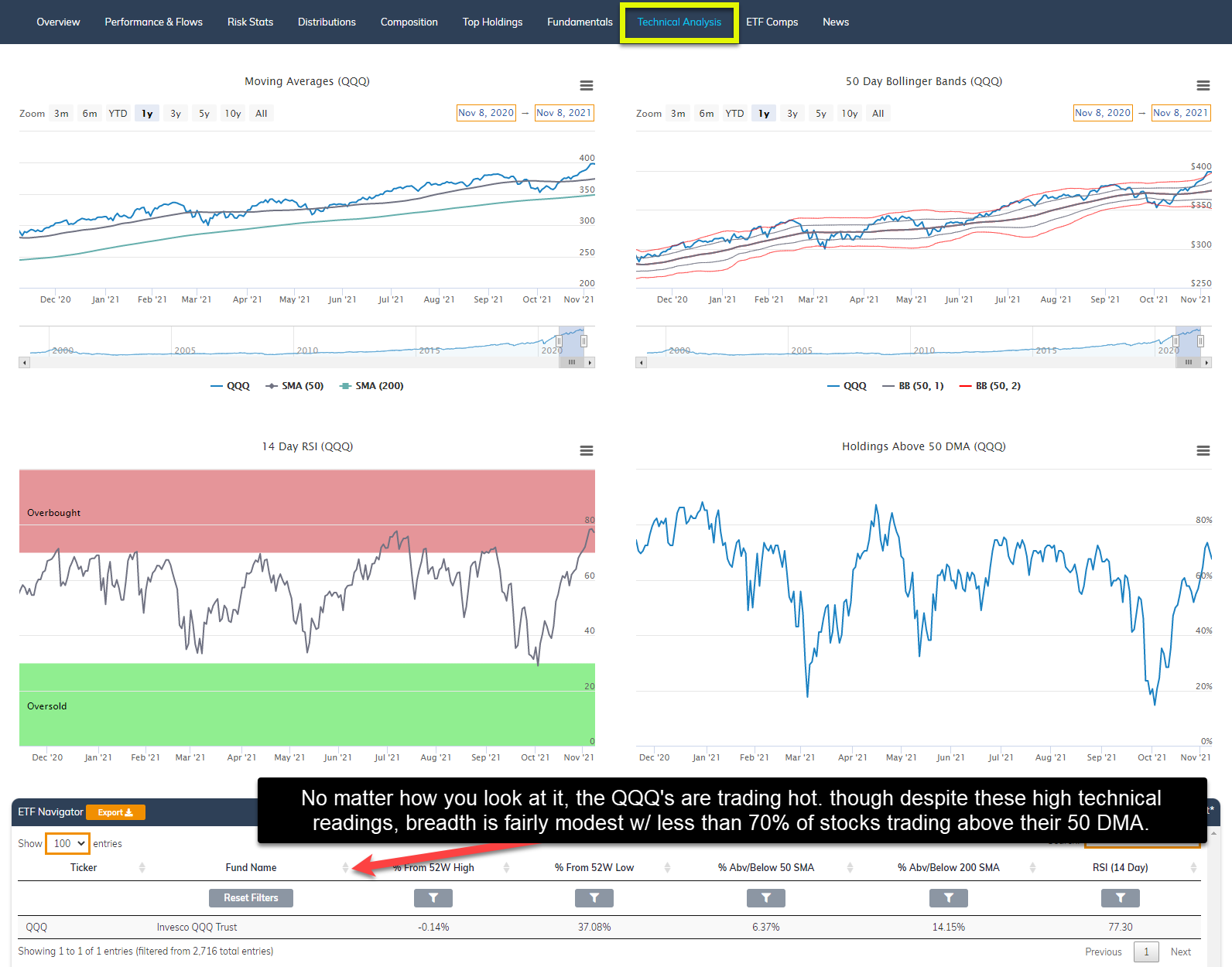Click the 77.30 RSI value cell
The image size is (1232, 967).
tap(1121, 927)
